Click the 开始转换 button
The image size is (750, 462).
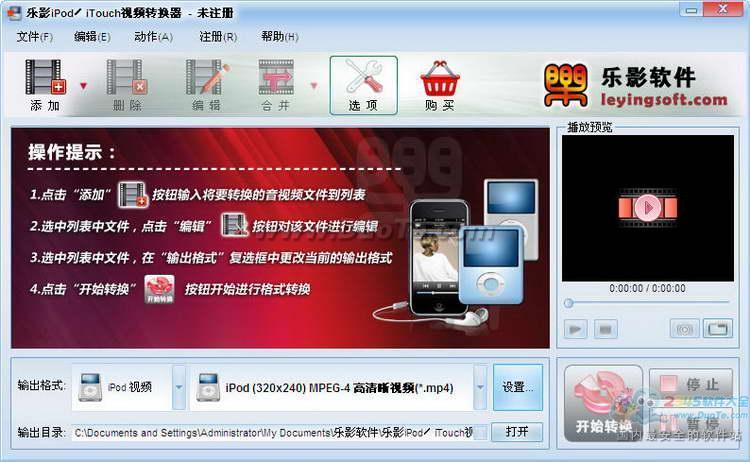[604, 403]
